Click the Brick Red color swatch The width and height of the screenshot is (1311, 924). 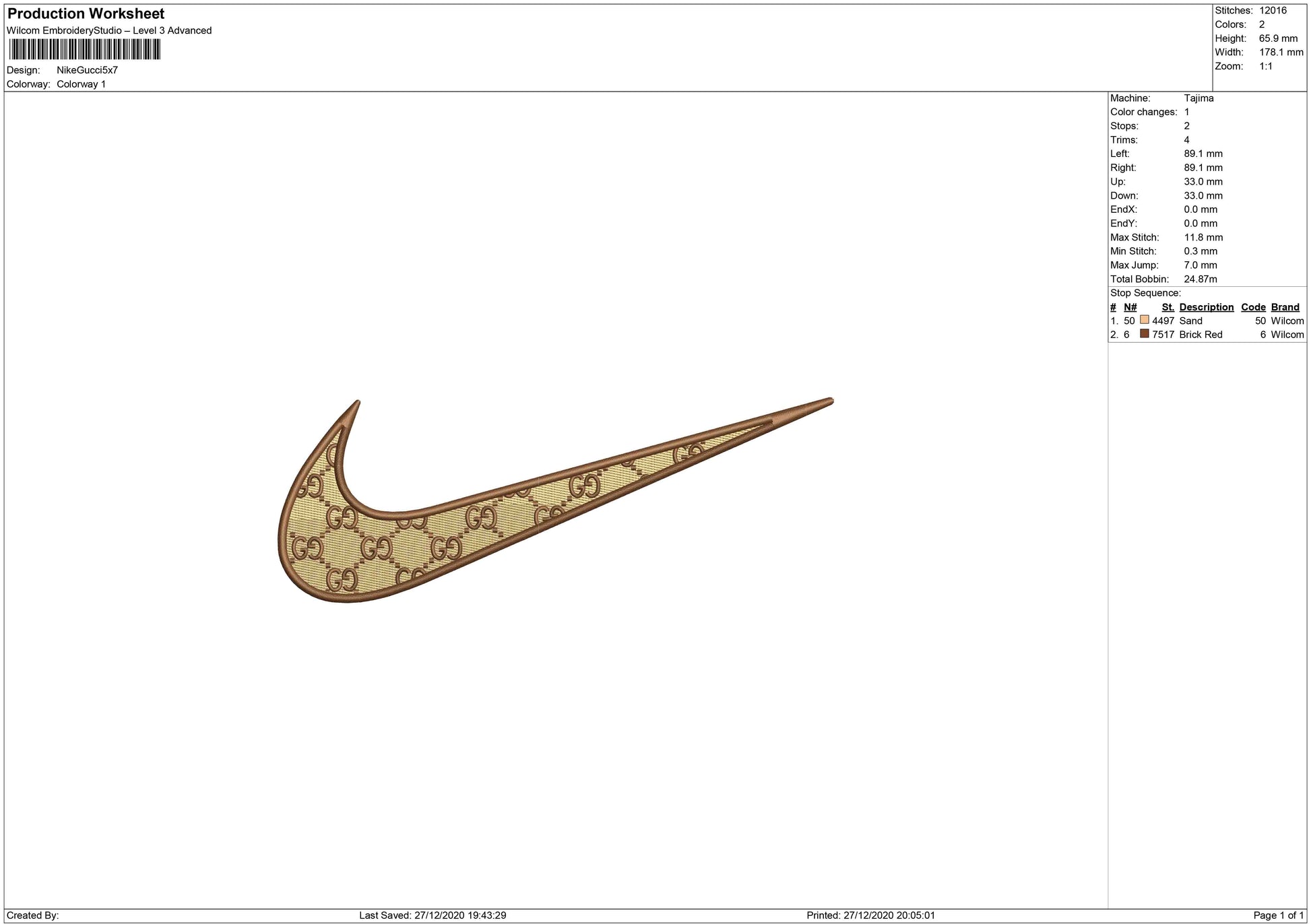click(1144, 333)
